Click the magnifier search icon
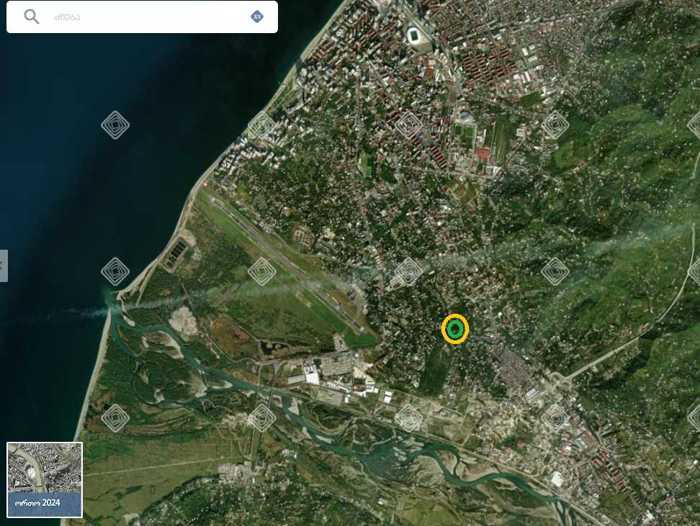 tap(32, 16)
